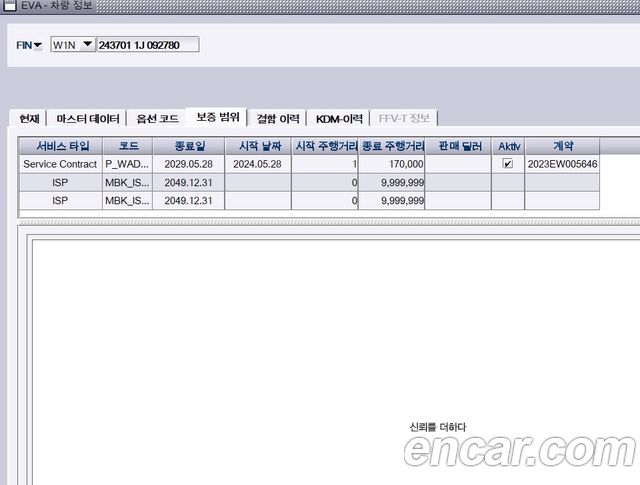Open the 마스터 데이터 tab
Viewport: 640px width, 485px height.
coord(87,118)
